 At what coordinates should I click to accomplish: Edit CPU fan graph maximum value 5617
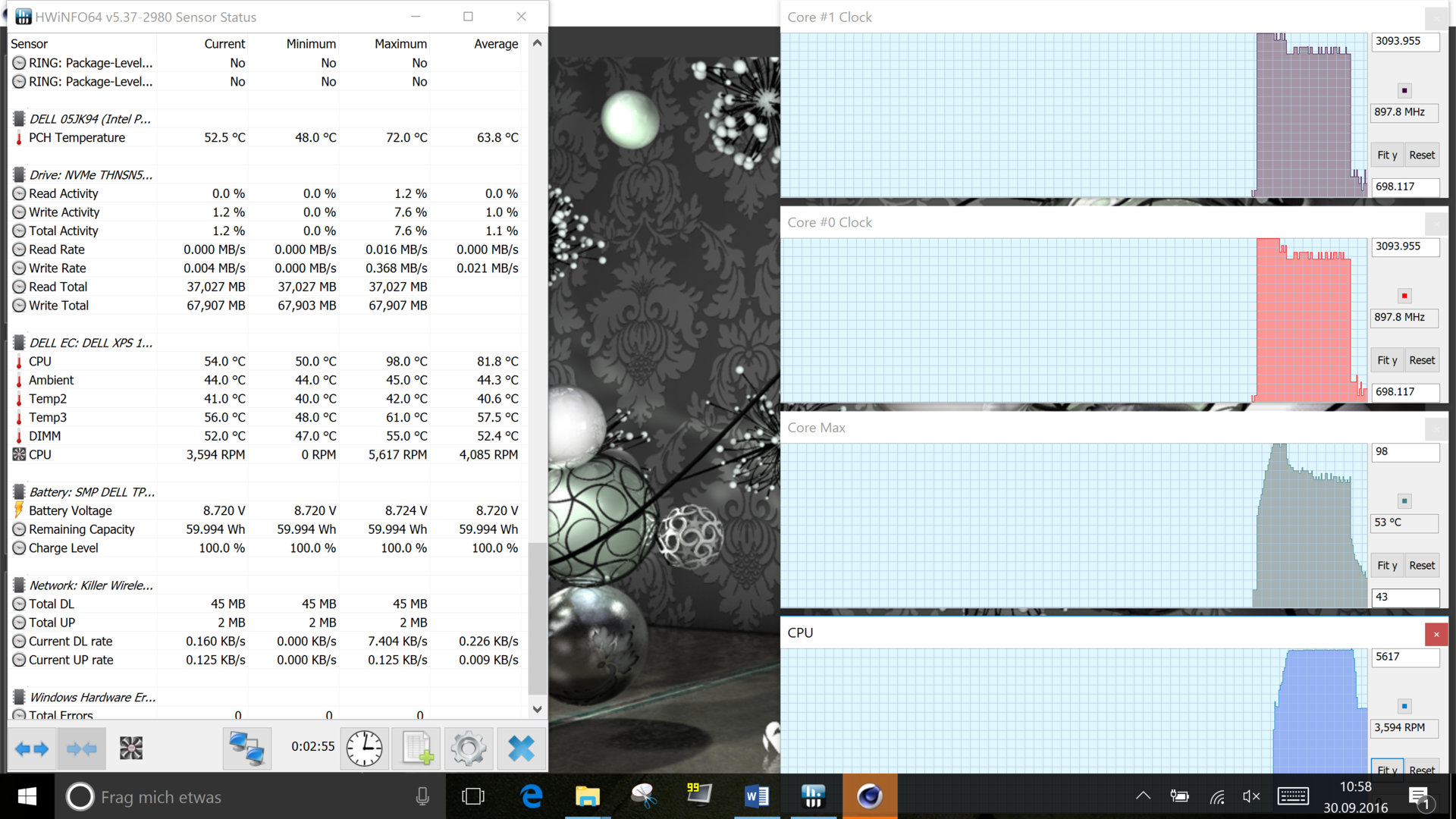(1405, 657)
